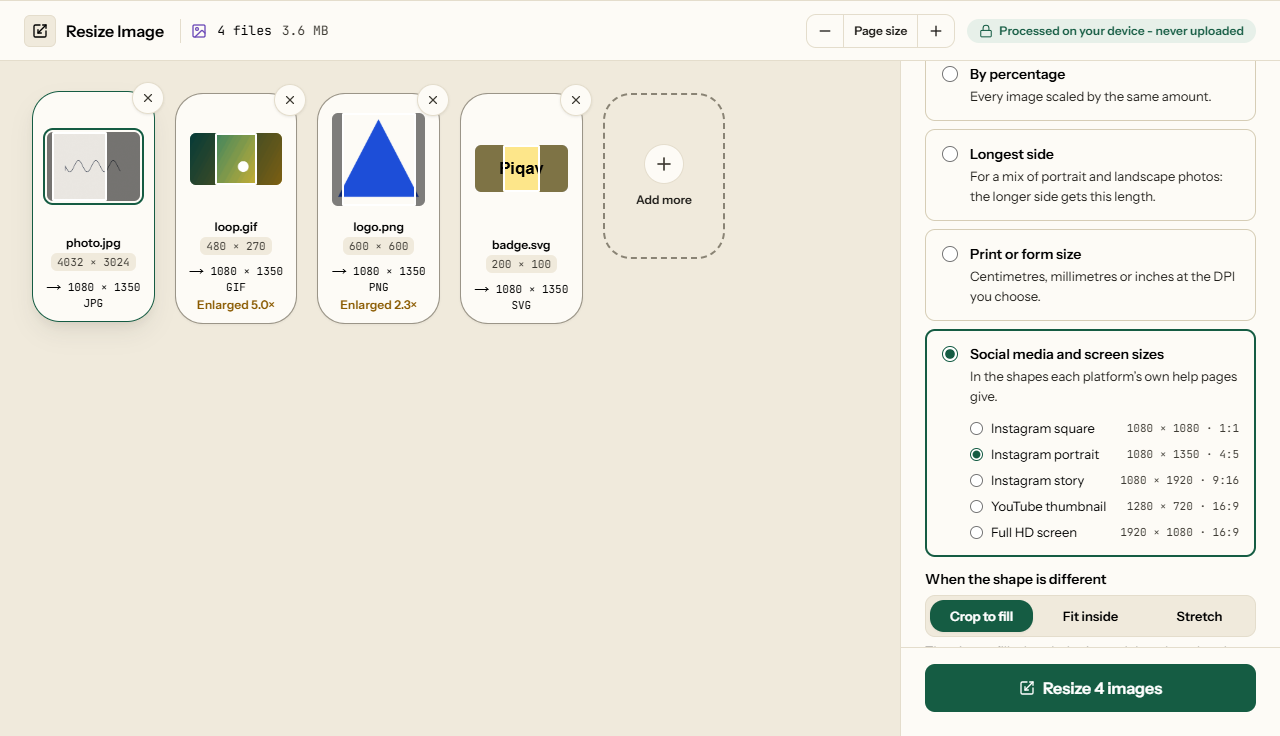The width and height of the screenshot is (1280, 736).
Task: Choose the Longest side option
Action: click(x=1090, y=175)
